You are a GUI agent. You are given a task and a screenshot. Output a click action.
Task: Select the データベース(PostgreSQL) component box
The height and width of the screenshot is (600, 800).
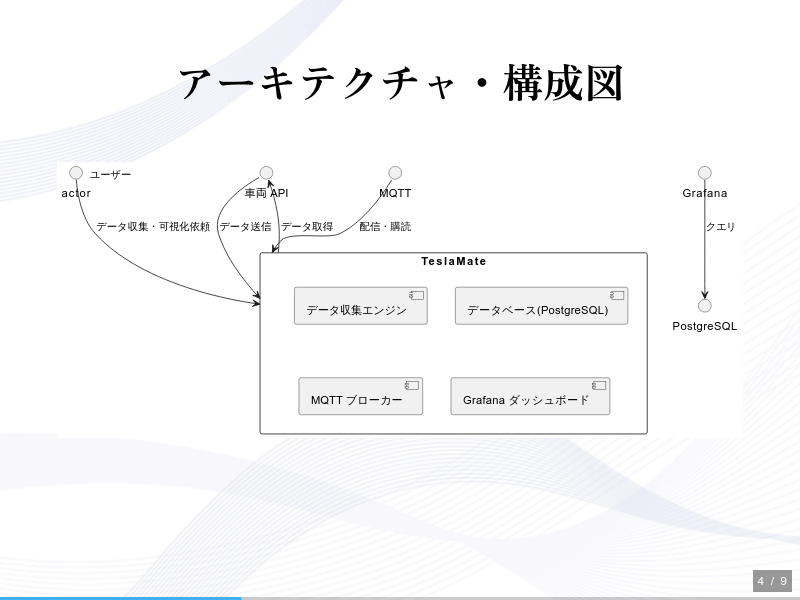pos(541,306)
